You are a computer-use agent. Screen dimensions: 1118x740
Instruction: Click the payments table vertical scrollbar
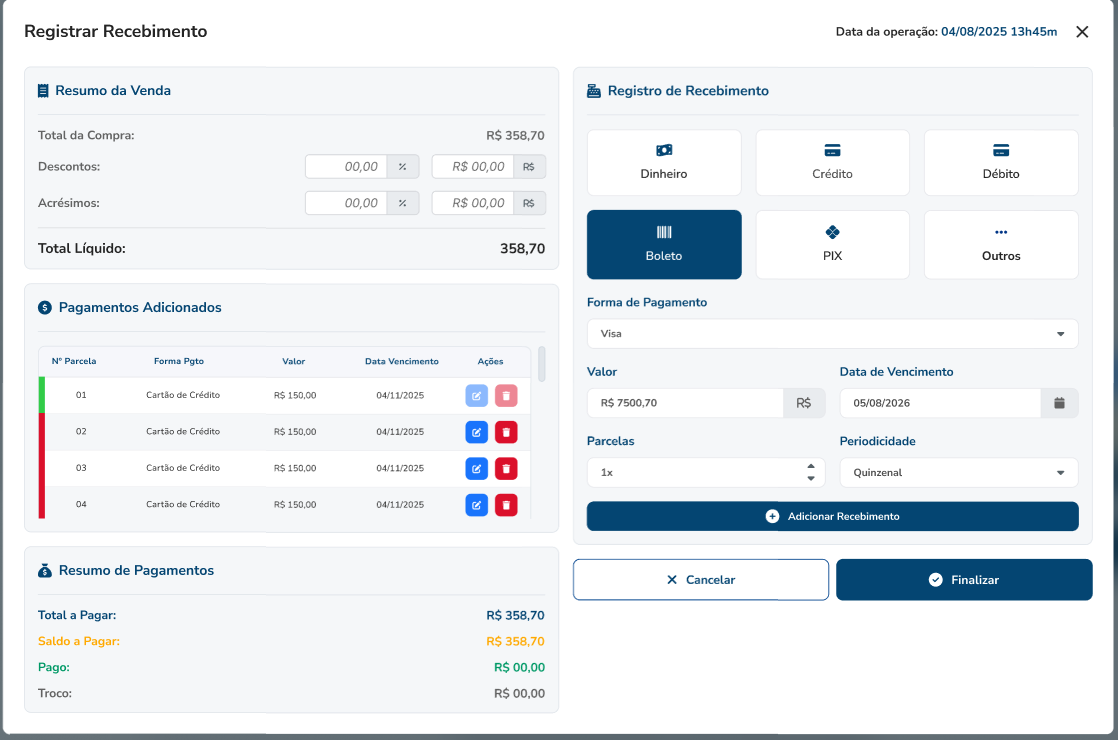coord(541,364)
